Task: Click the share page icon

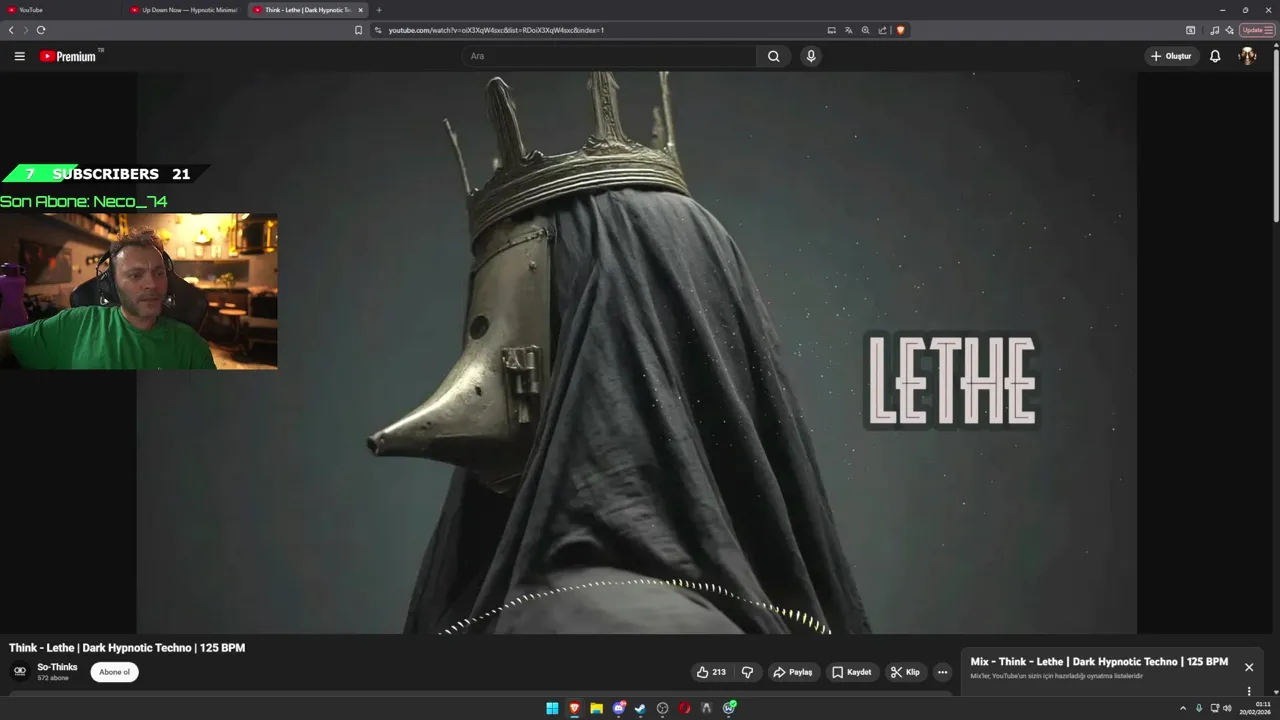Action: coord(882,30)
